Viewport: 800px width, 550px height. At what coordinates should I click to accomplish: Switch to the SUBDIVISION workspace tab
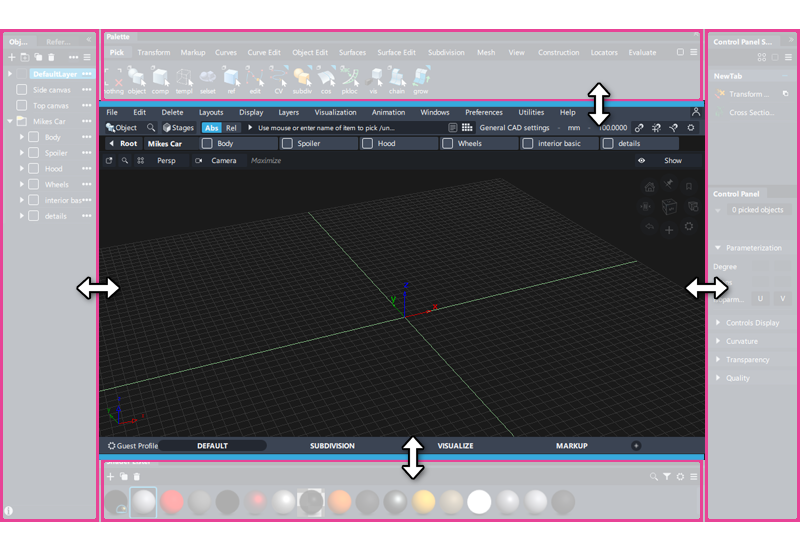(332, 446)
